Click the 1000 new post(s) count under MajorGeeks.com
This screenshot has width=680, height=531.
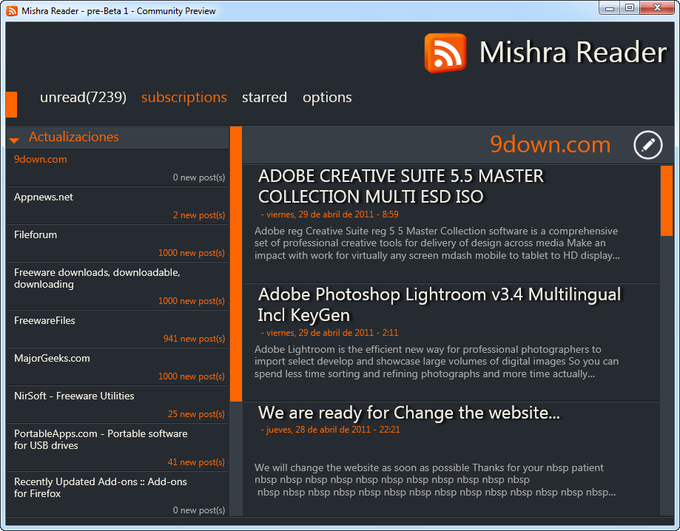click(x=192, y=376)
